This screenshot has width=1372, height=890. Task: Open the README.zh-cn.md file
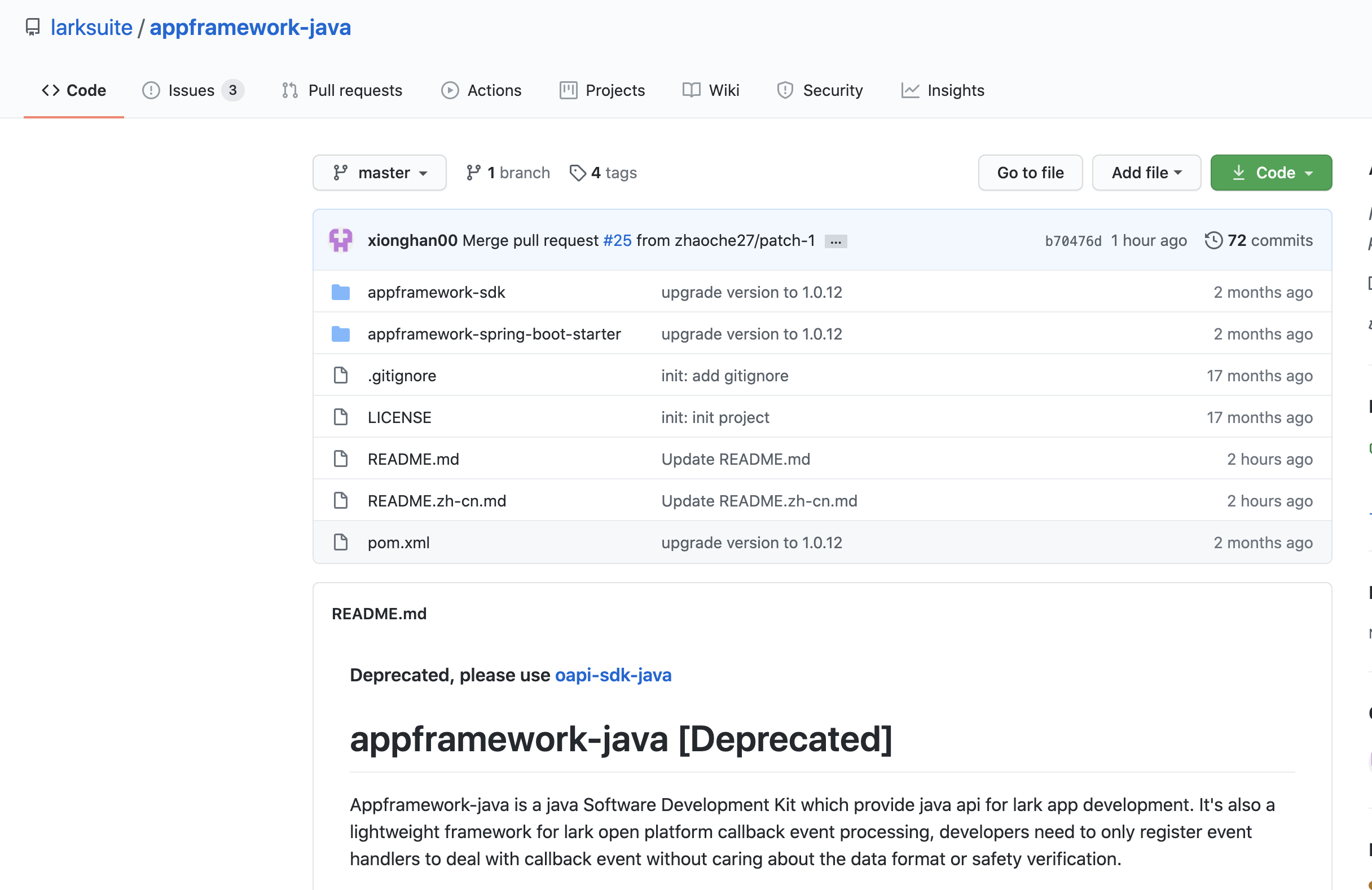[x=437, y=501]
